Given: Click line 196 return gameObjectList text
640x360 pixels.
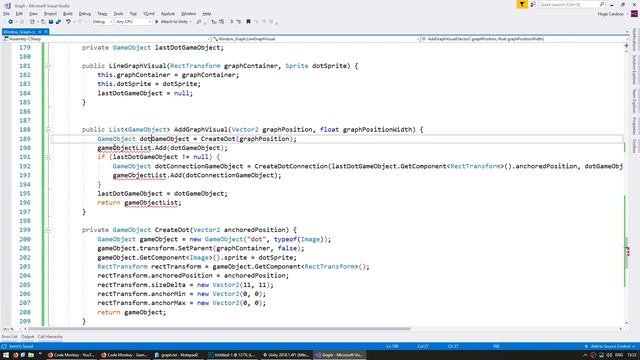Looking at the screenshot, I should click(139, 202).
